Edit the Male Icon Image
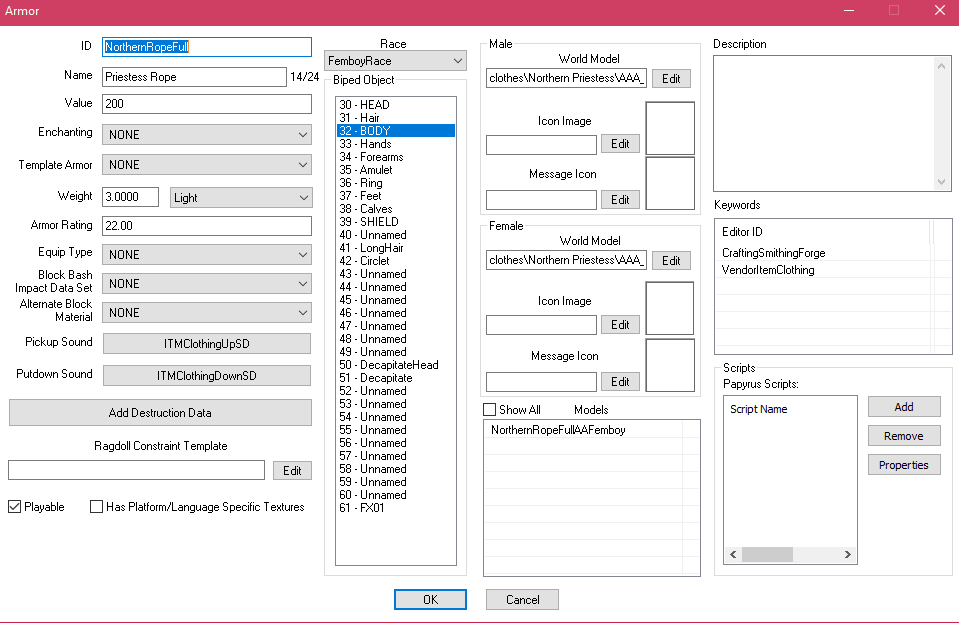 coord(620,144)
